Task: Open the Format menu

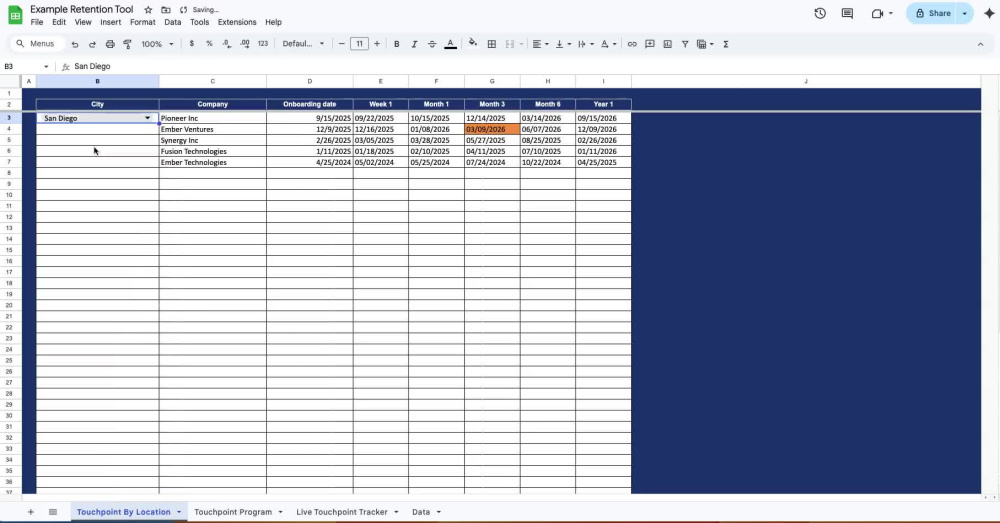Action: tap(143, 22)
